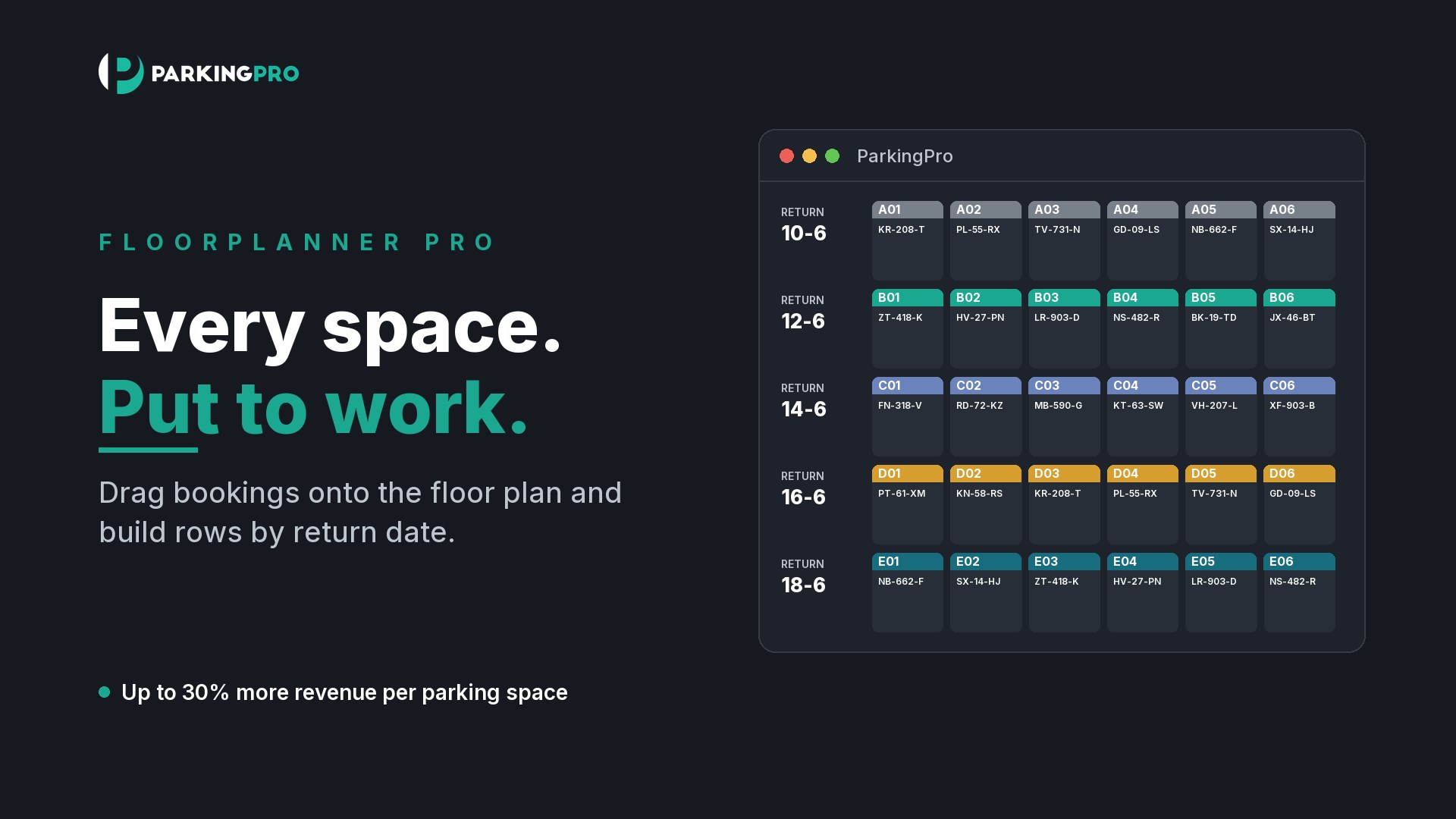The height and width of the screenshot is (819, 1456).
Task: Select space E01 with NB-662-F
Action: click(907, 592)
